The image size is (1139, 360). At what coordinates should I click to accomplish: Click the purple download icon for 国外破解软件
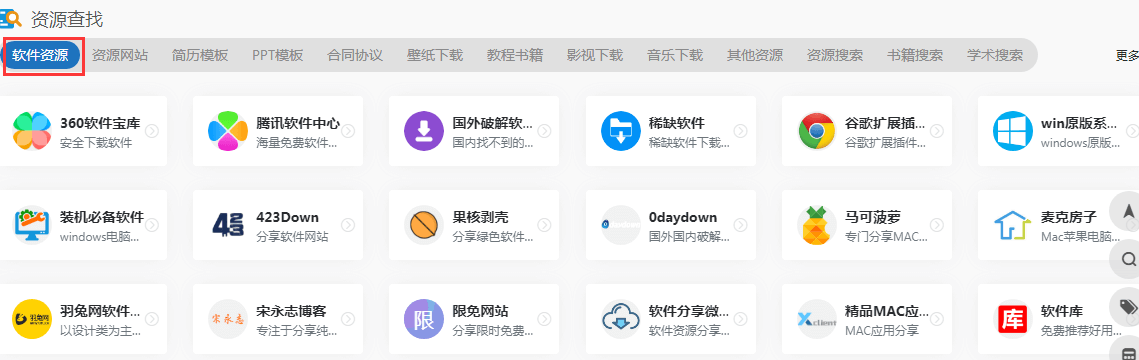click(x=423, y=131)
